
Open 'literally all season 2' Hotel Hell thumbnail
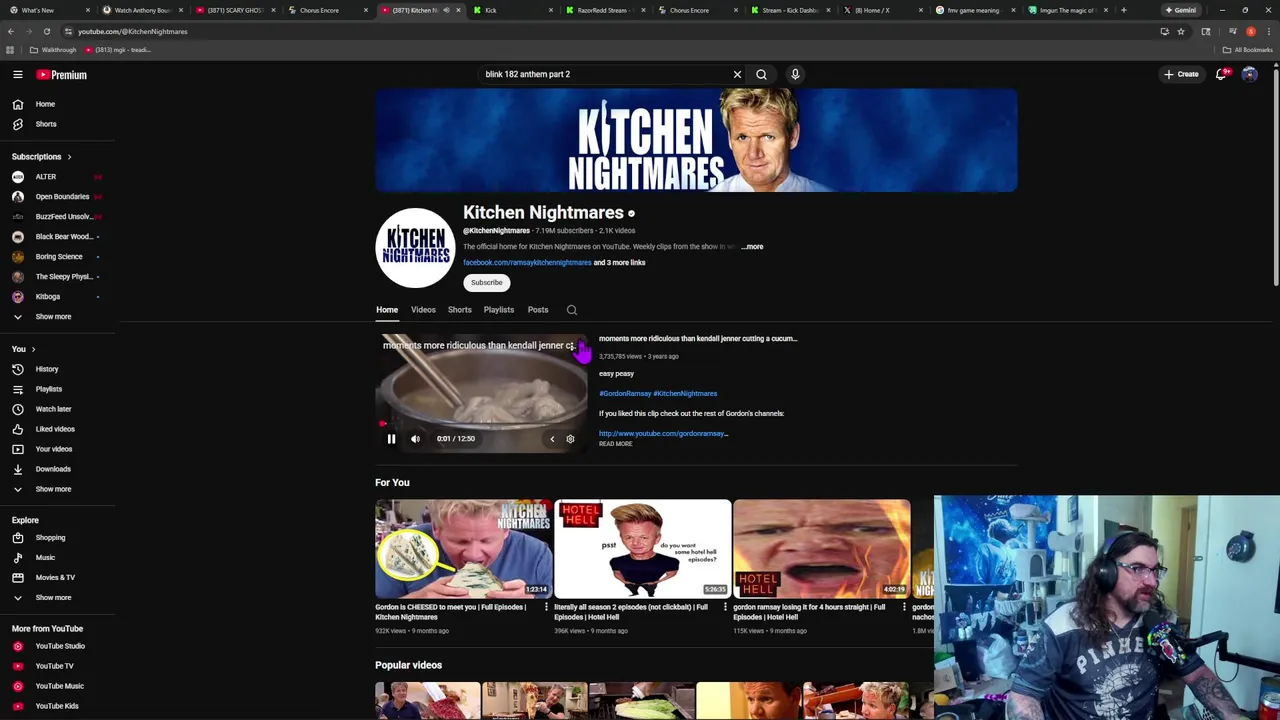click(642, 549)
